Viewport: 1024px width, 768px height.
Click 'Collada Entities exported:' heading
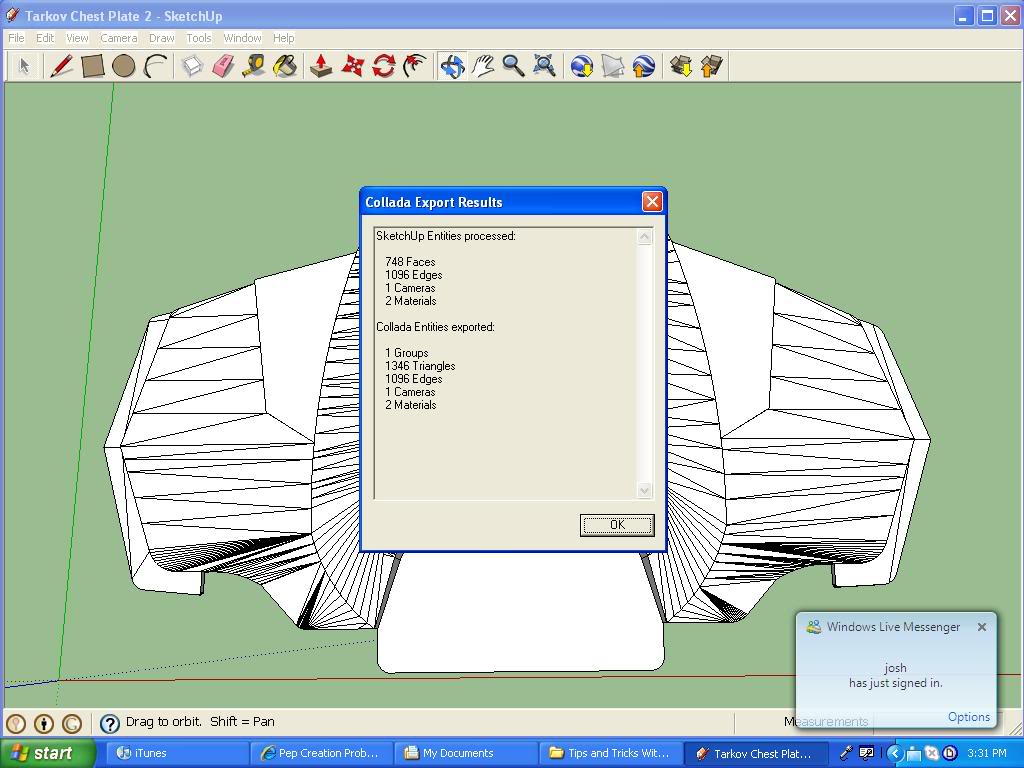click(435, 327)
